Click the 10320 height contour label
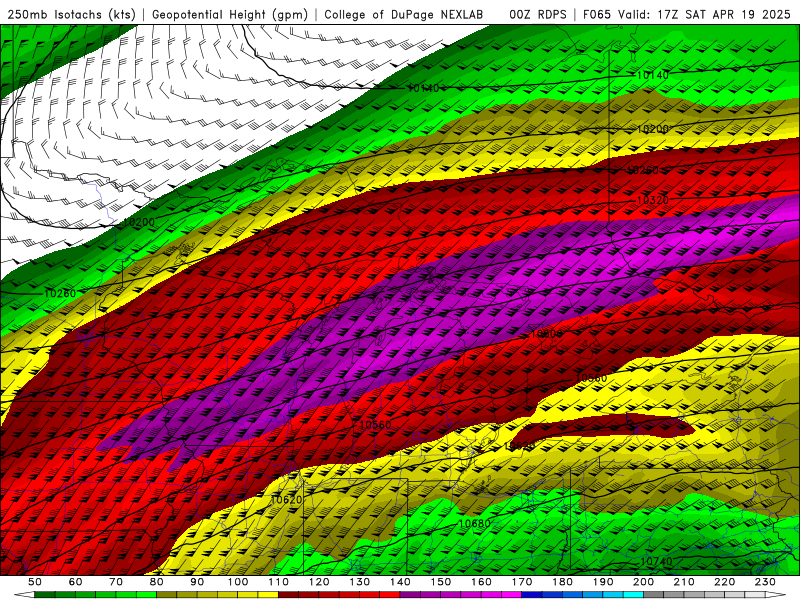This screenshot has height=600, width=800. (653, 201)
